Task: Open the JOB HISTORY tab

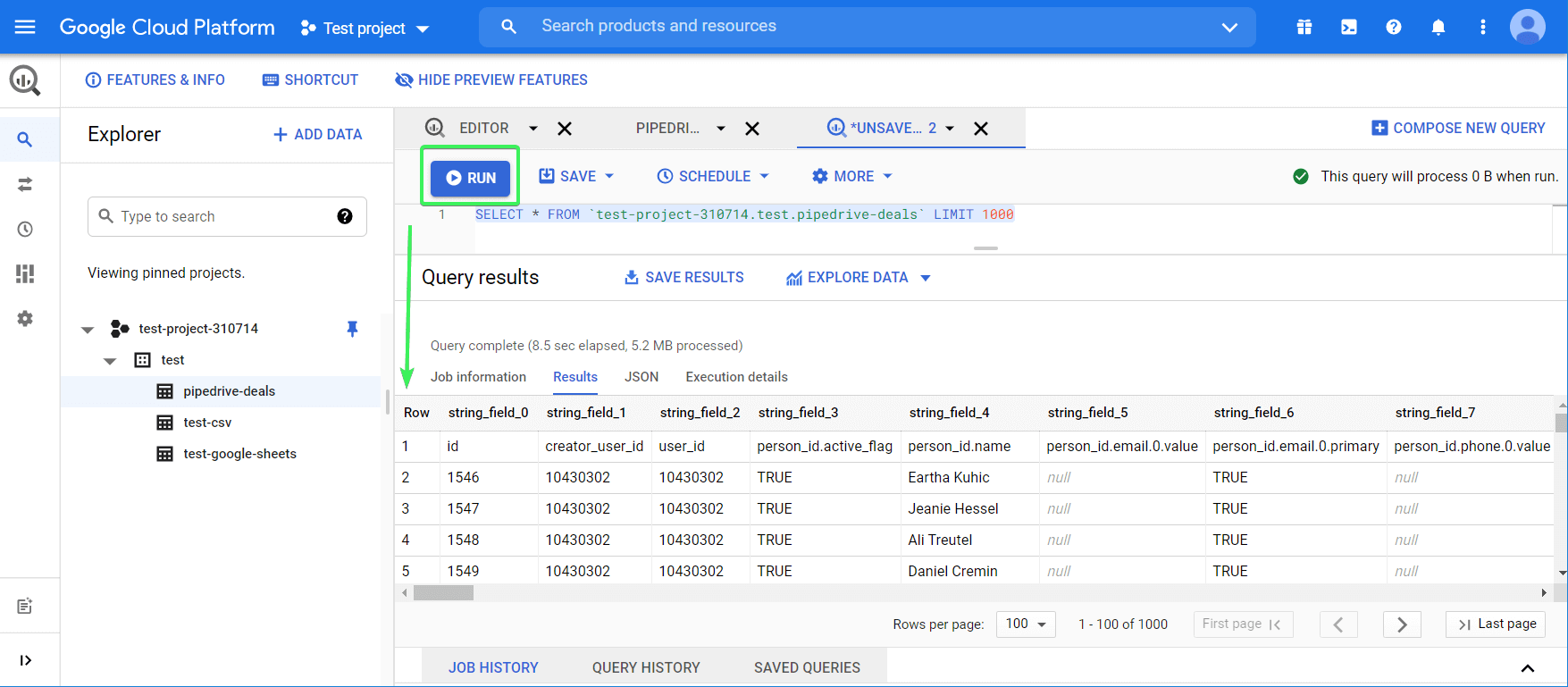Action: (x=493, y=668)
